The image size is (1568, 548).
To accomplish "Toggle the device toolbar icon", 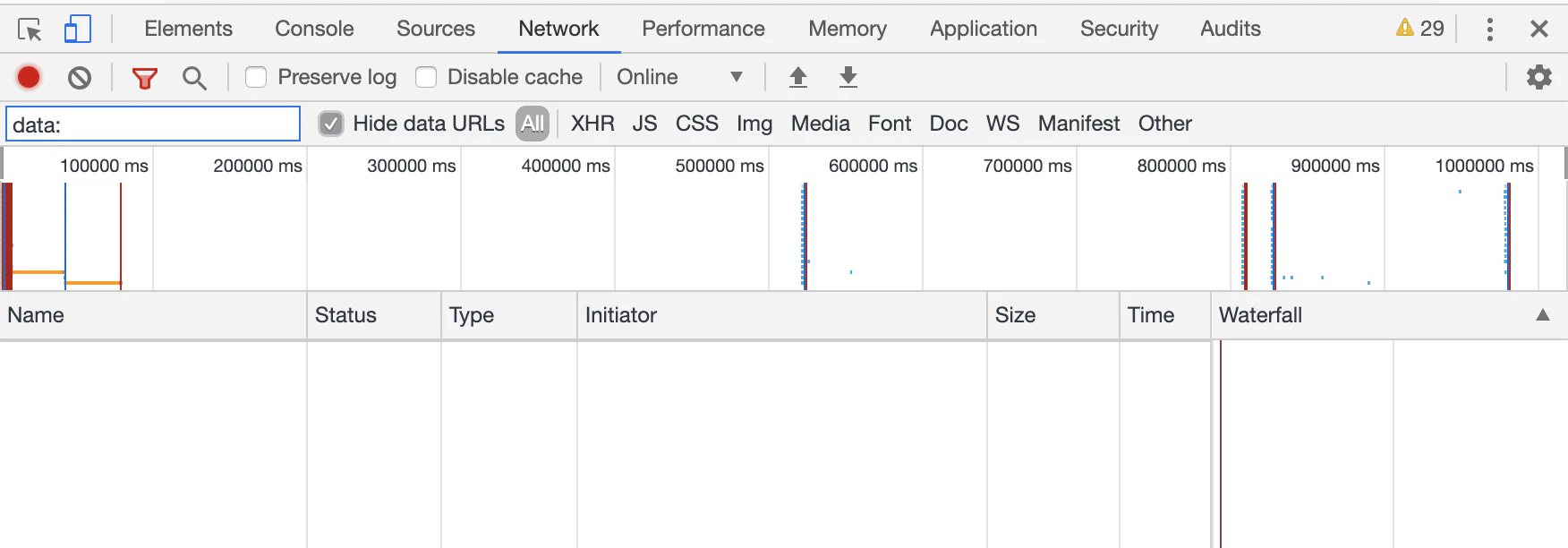I will (x=78, y=30).
